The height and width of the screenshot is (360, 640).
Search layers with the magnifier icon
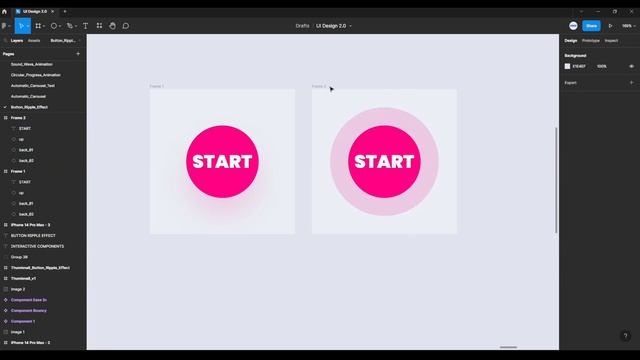pyautogui.click(x=5, y=40)
